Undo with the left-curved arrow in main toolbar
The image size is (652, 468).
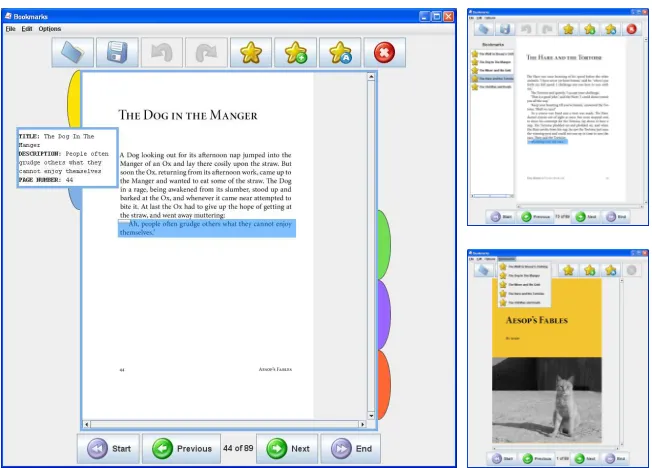click(162, 52)
